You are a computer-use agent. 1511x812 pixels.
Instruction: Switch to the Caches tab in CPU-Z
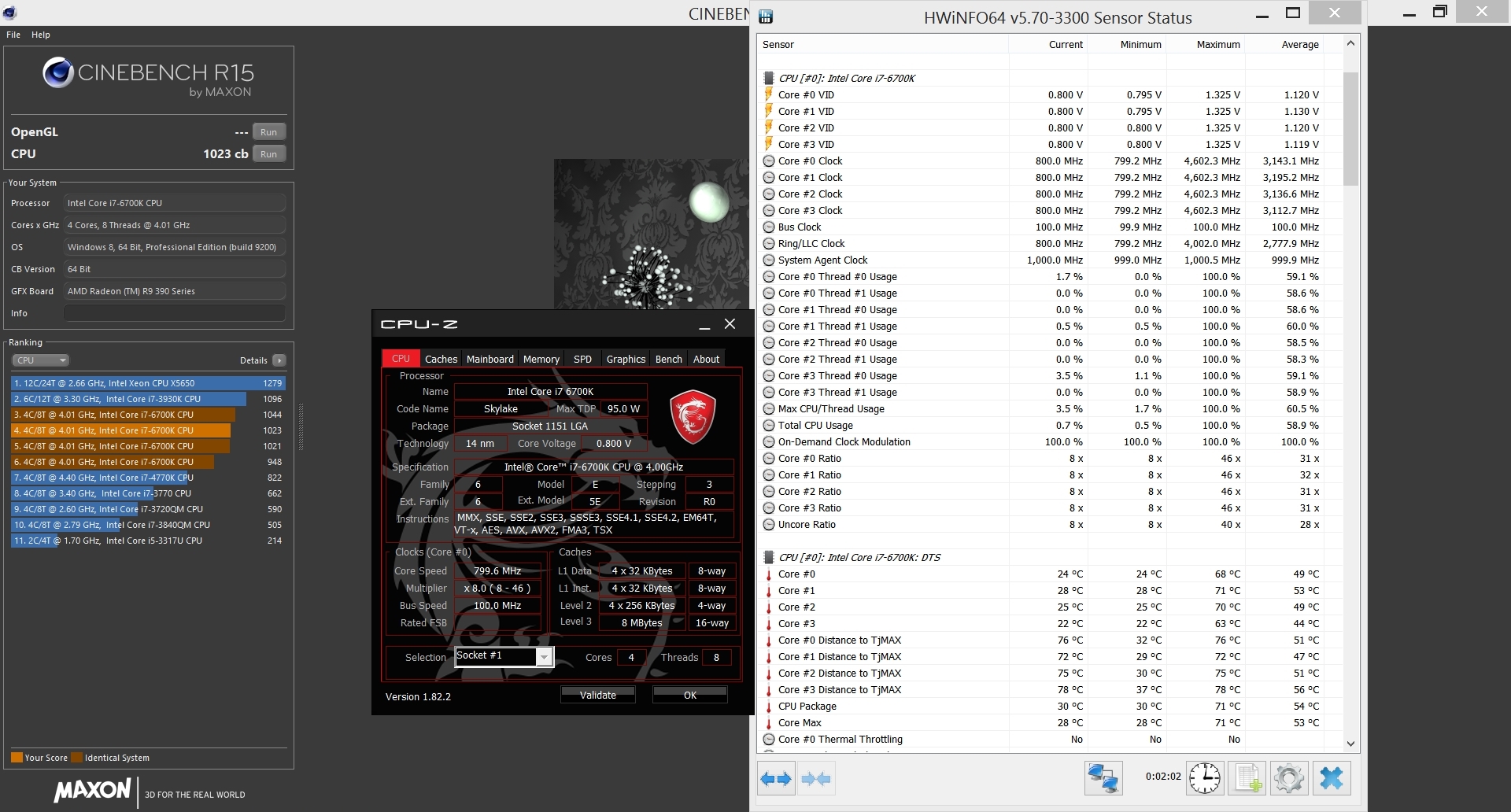(441, 359)
